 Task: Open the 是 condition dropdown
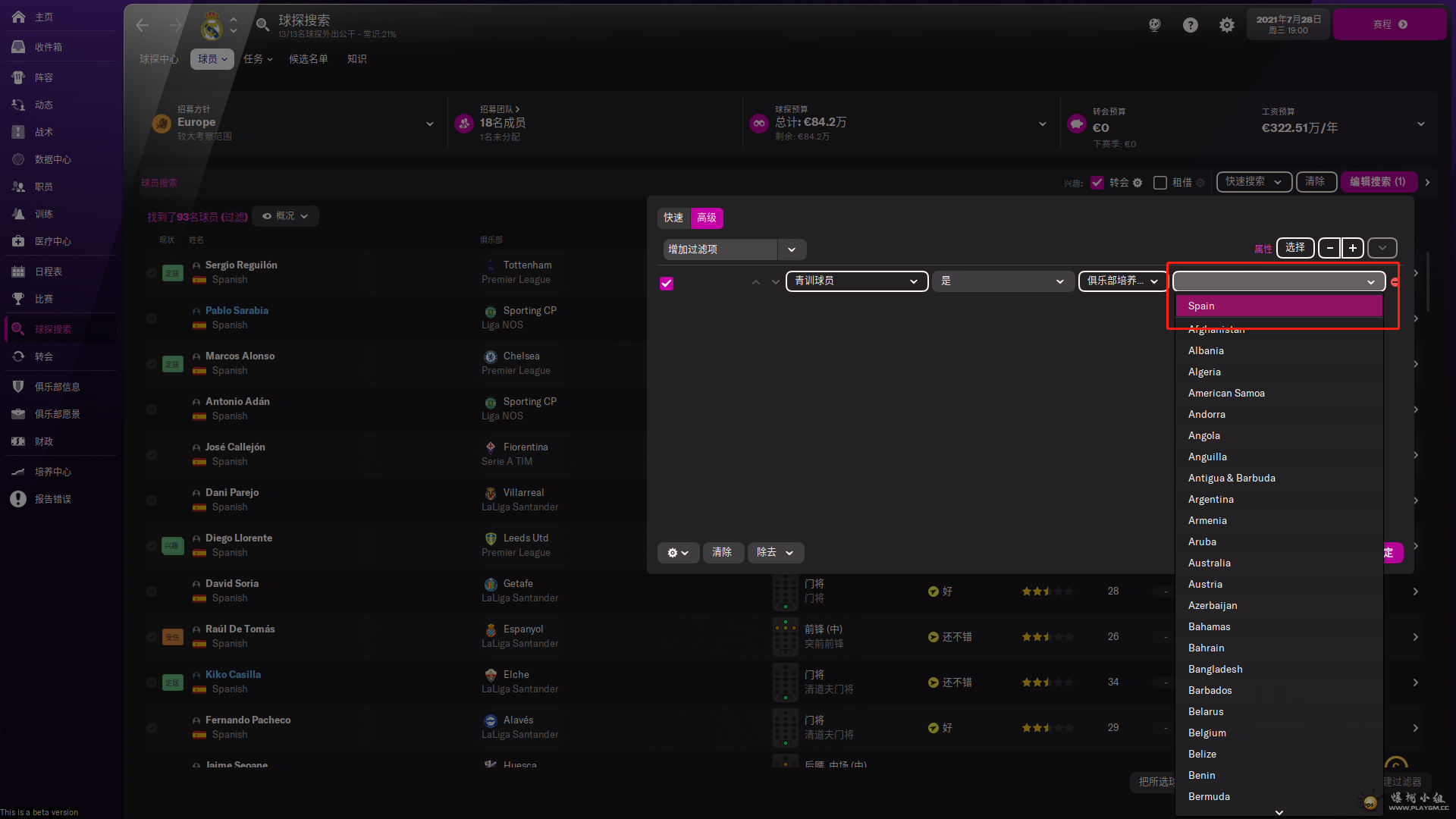[x=1003, y=281]
